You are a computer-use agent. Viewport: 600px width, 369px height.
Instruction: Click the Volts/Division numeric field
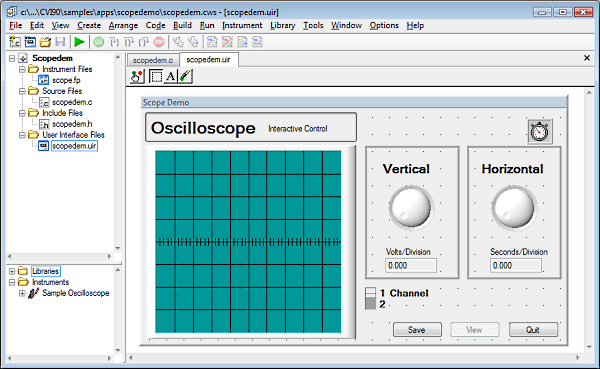coord(411,266)
